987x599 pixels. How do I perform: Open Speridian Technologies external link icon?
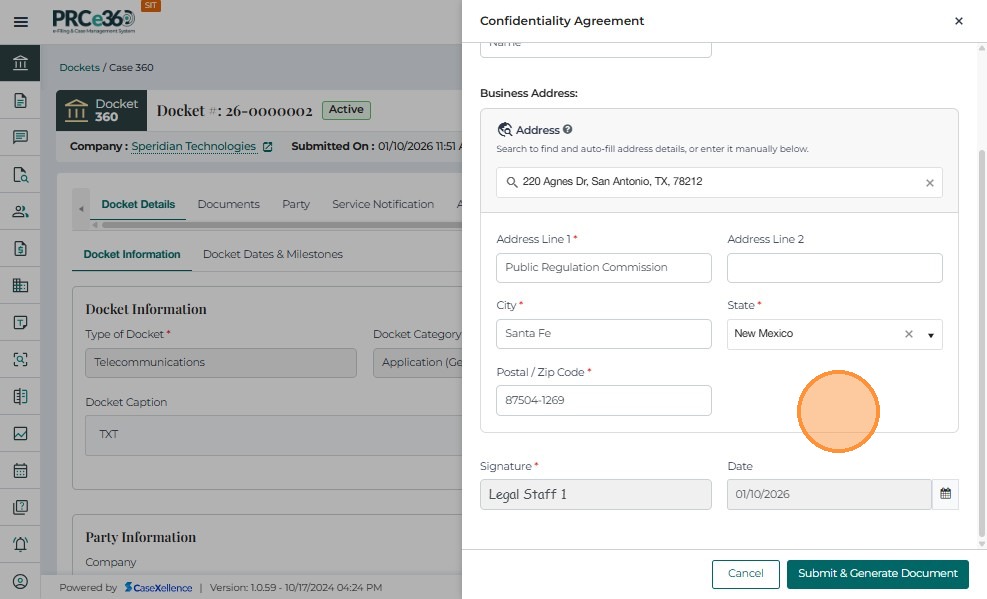point(267,147)
